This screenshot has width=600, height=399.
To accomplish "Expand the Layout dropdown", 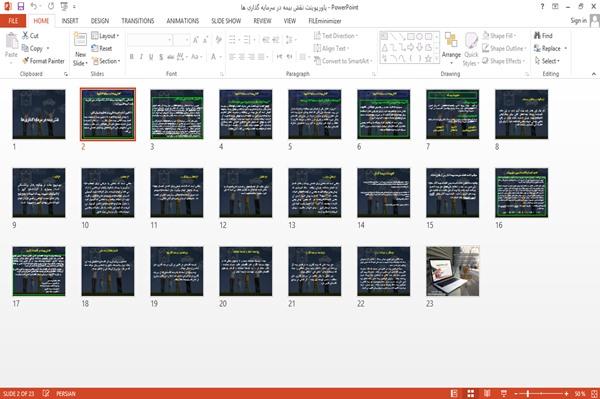I will pyautogui.click(x=105, y=36).
